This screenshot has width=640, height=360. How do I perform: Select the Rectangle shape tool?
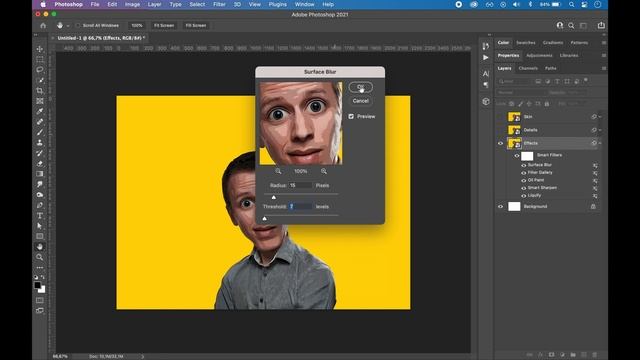pyautogui.click(x=40, y=236)
